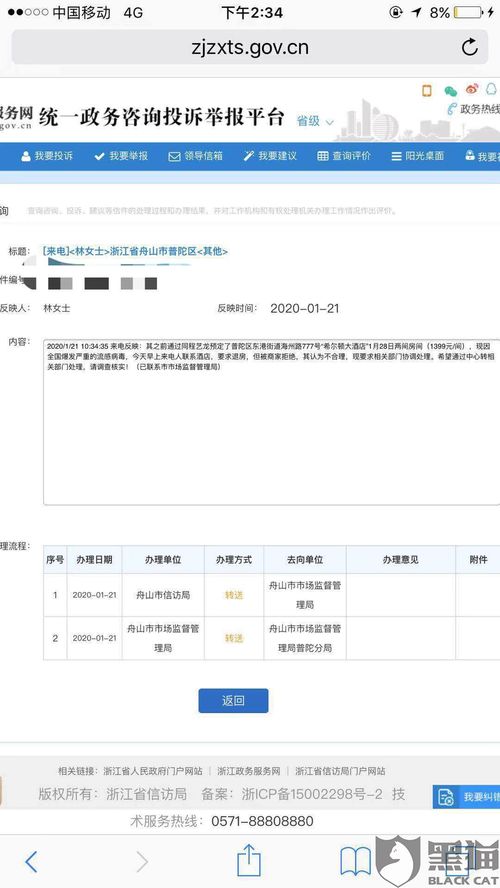Click the 统一政务咨询投诉举报平台 site title
Viewport: 500px width, 888px height.
[162, 116]
